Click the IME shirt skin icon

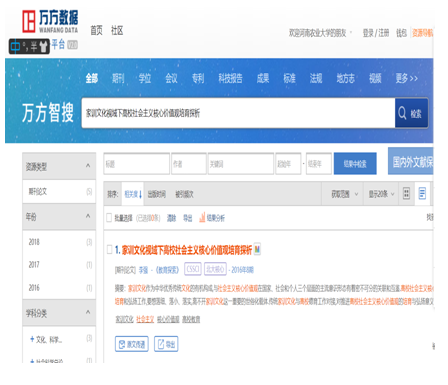(44, 46)
